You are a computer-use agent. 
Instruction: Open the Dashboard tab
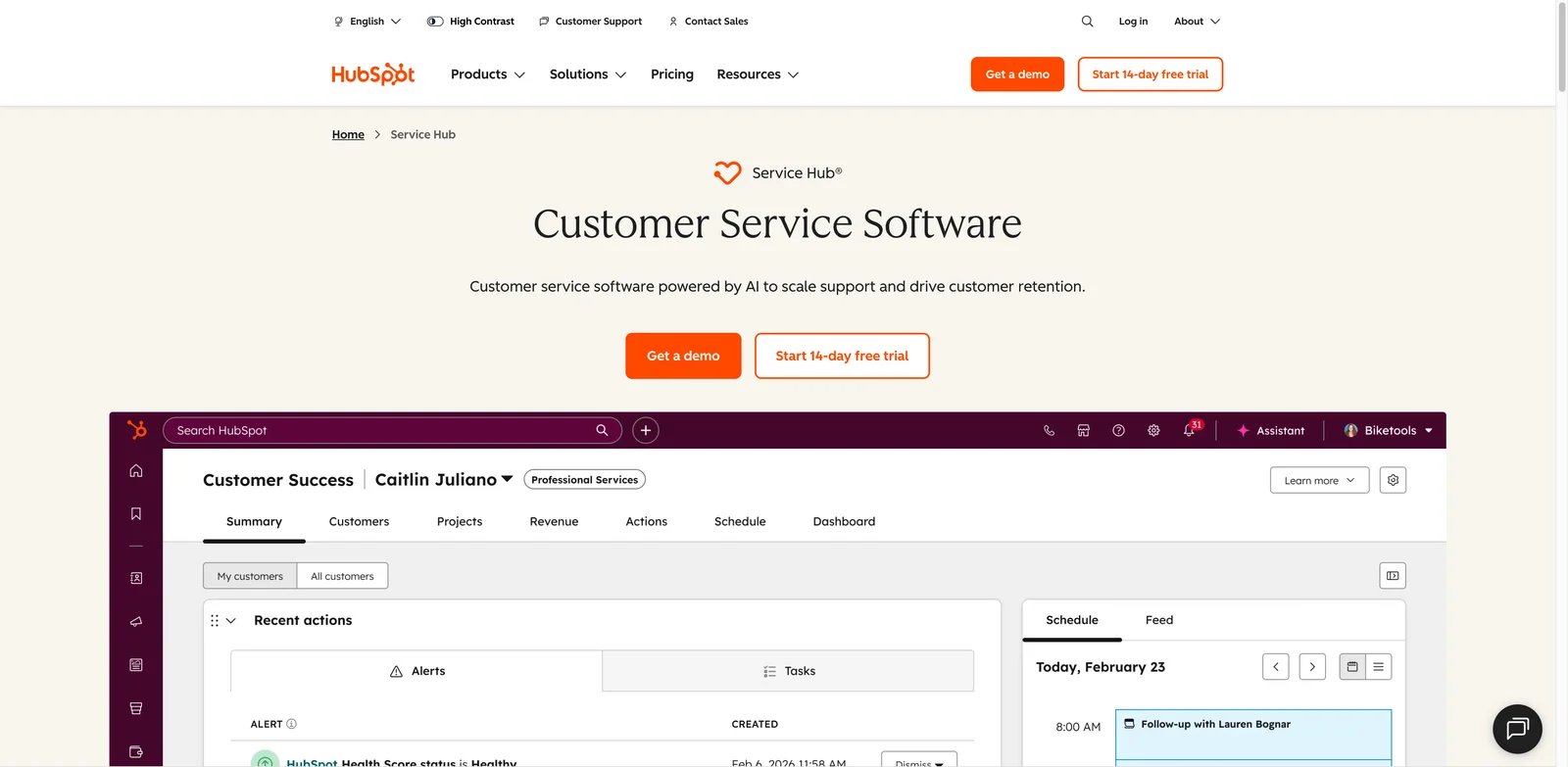tap(844, 521)
